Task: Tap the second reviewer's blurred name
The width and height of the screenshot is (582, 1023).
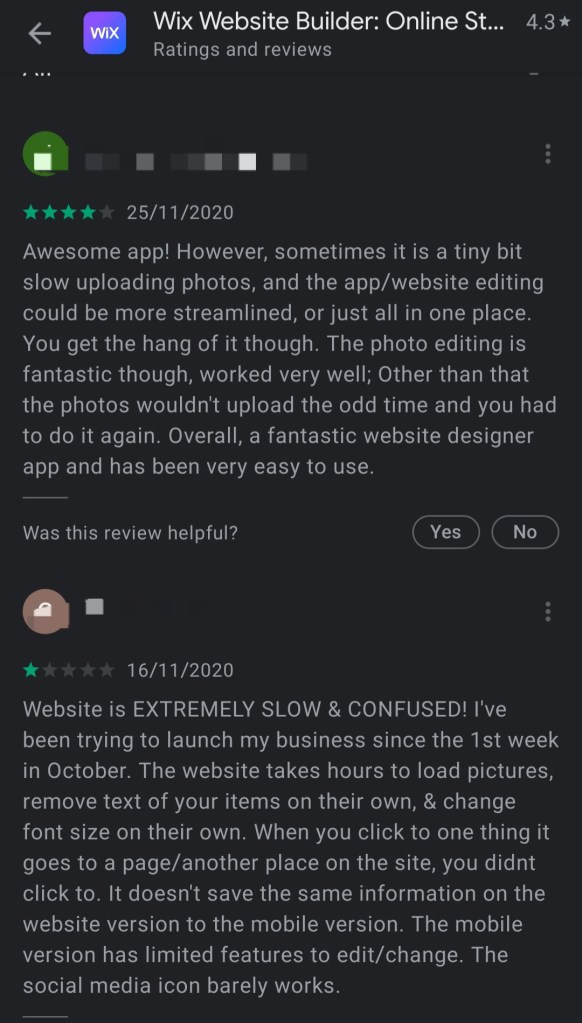Action: coord(95,607)
